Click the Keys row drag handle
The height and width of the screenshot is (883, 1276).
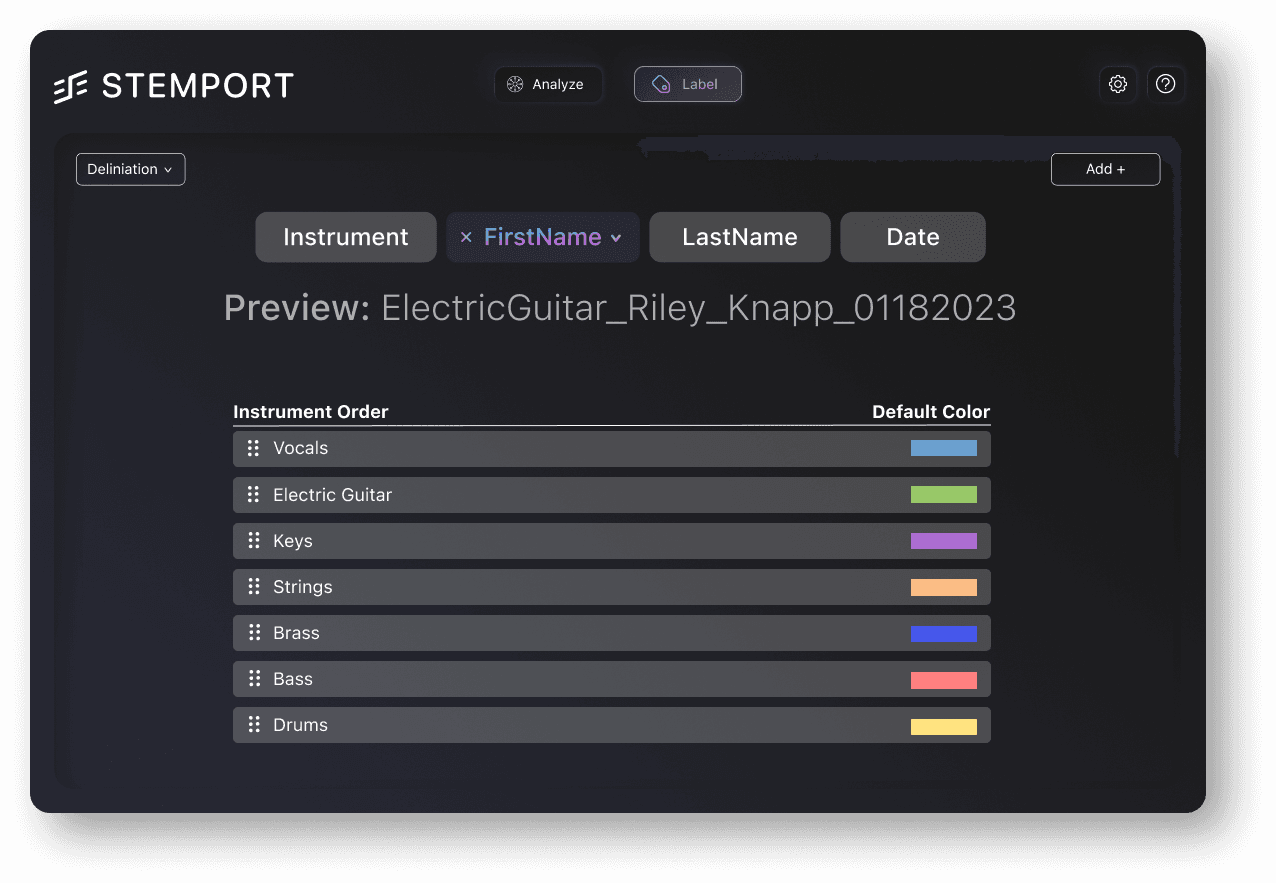[x=253, y=541]
